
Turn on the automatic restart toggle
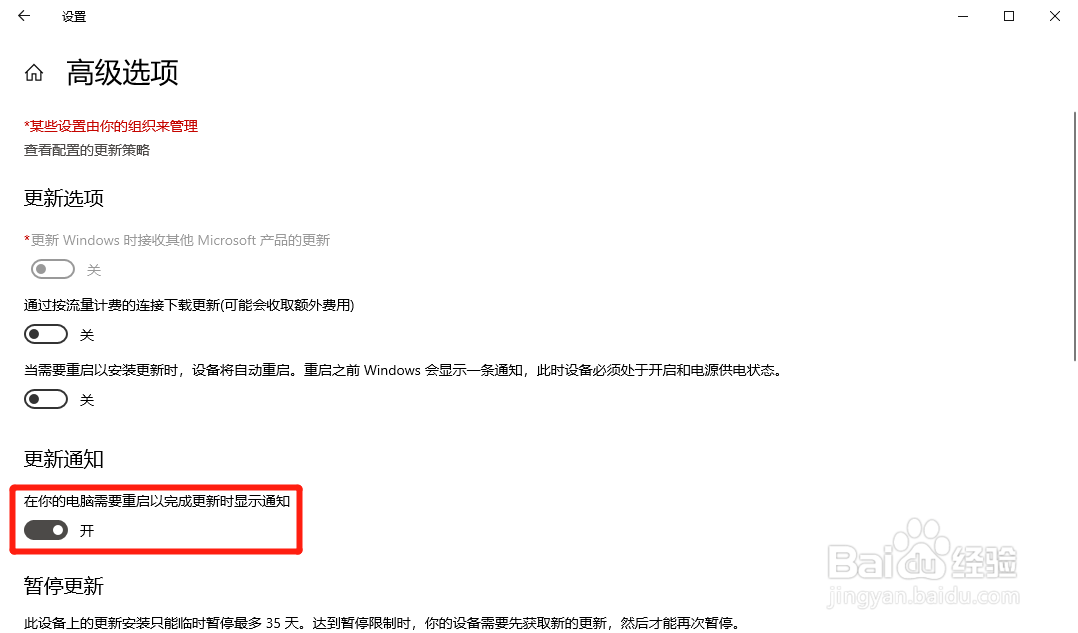[46, 399]
